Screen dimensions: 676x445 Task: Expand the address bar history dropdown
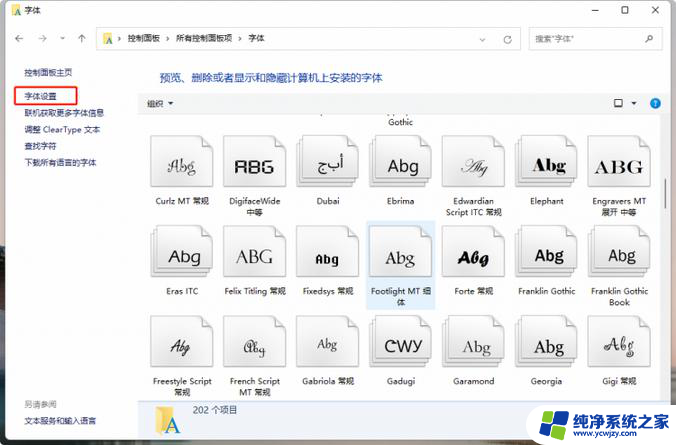(482, 39)
